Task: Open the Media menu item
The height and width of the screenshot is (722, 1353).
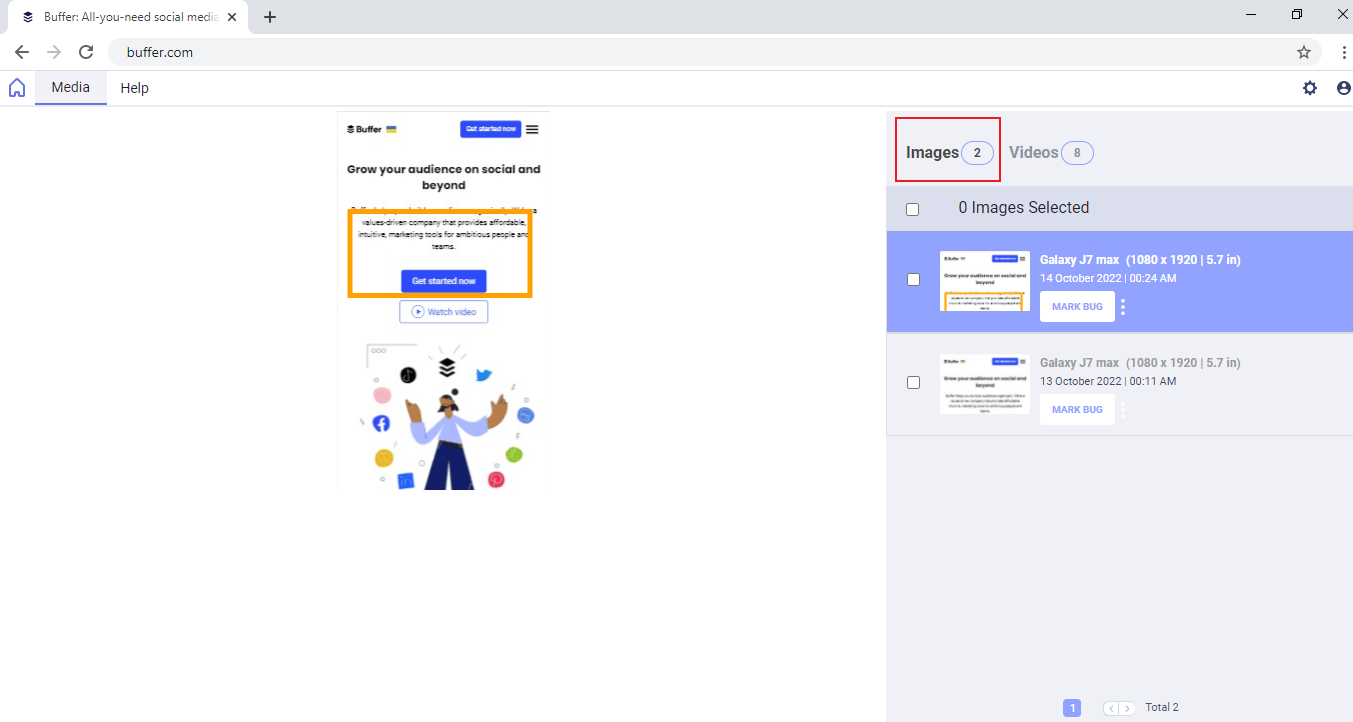Action: 70,88
